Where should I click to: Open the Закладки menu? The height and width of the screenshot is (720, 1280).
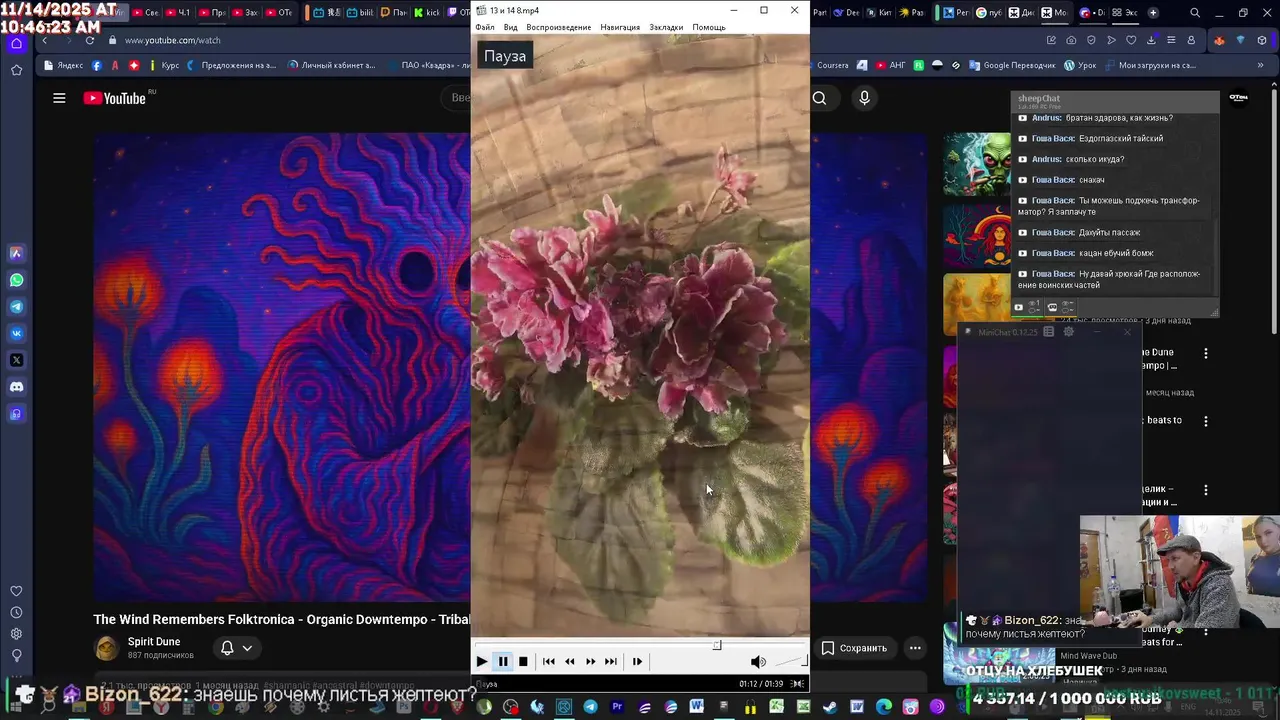coord(666,27)
